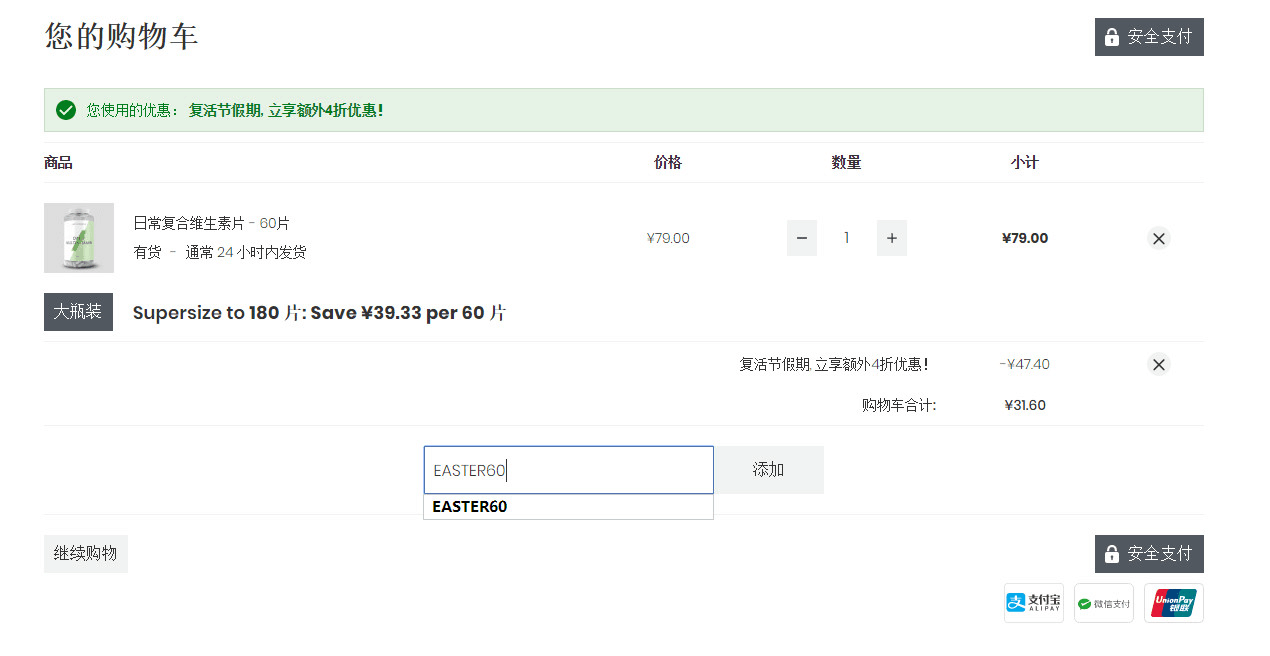Select the Alipay payment icon
Viewport: 1270px width, 656px height.
coord(1034,603)
